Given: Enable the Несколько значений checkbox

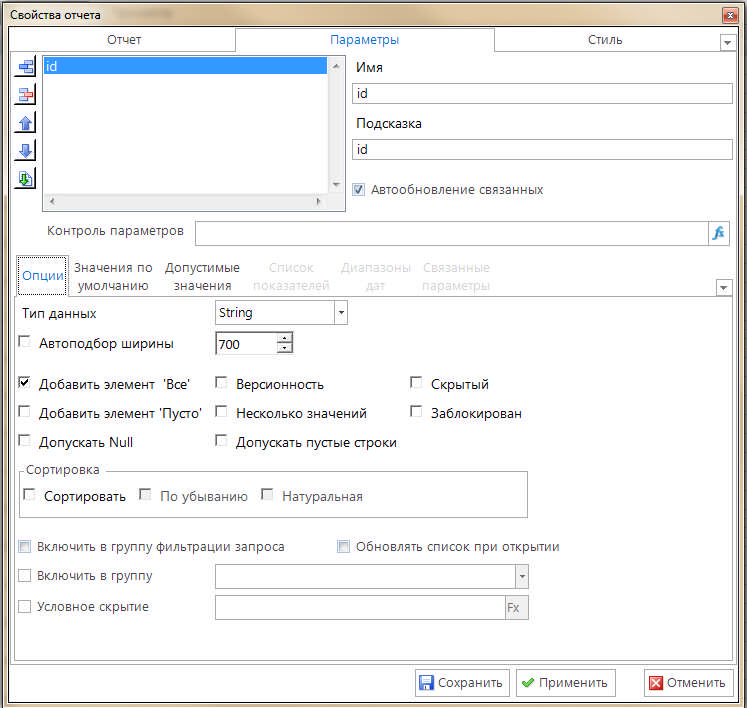Looking at the screenshot, I should pos(222,413).
